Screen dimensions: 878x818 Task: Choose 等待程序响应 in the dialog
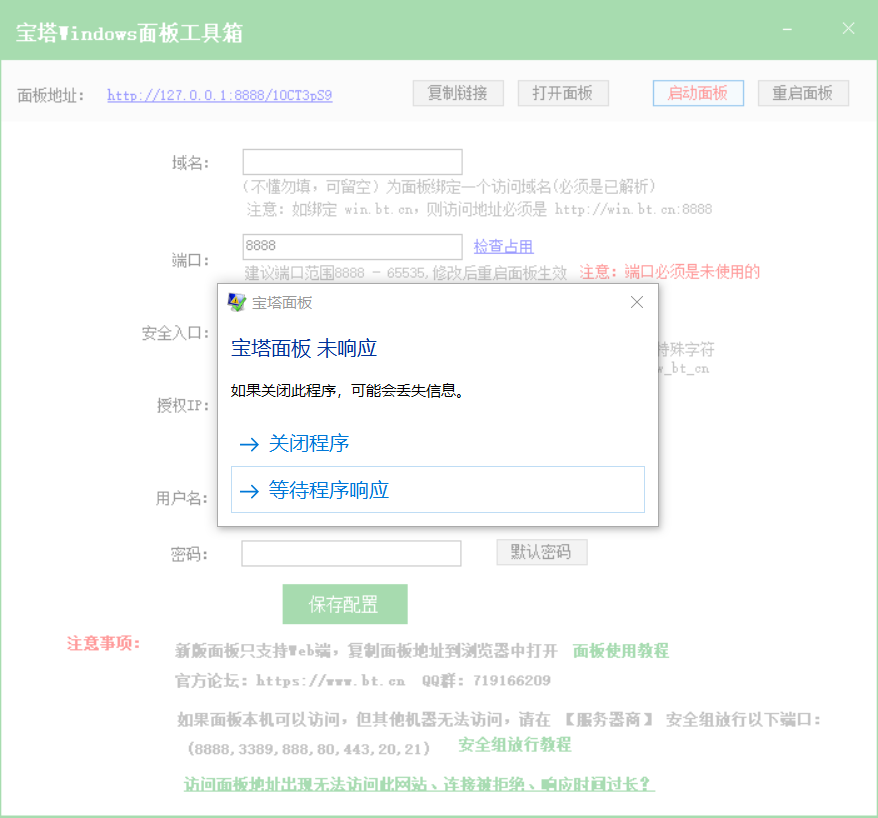coord(438,490)
